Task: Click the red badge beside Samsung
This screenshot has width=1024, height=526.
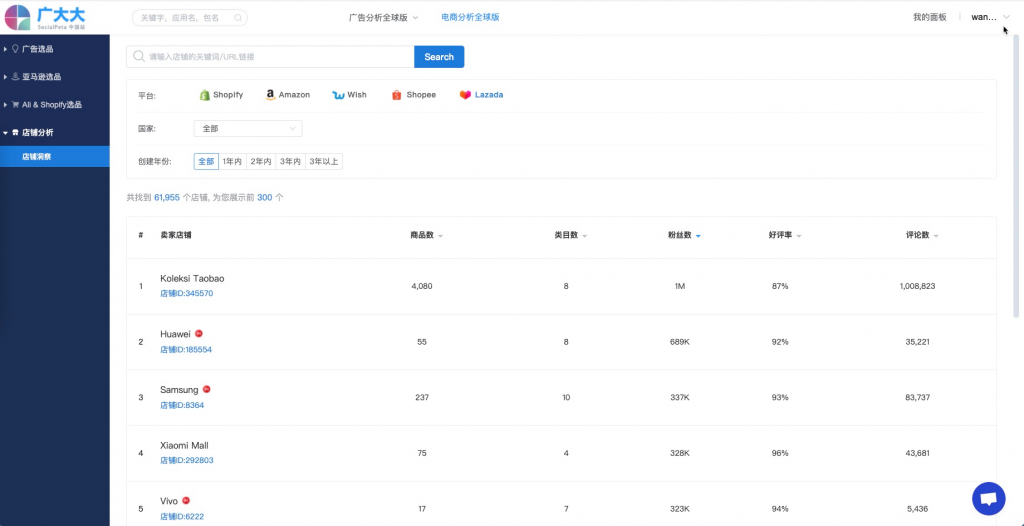Action: 206,389
